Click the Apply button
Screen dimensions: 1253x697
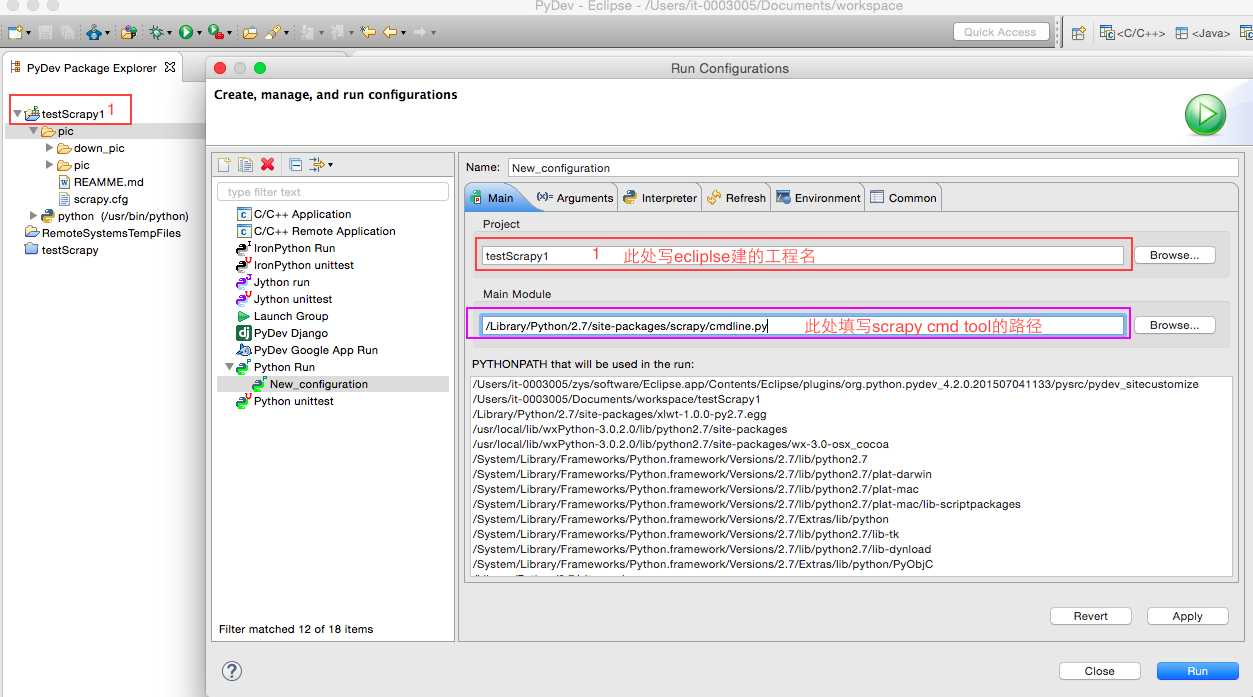pos(1187,616)
